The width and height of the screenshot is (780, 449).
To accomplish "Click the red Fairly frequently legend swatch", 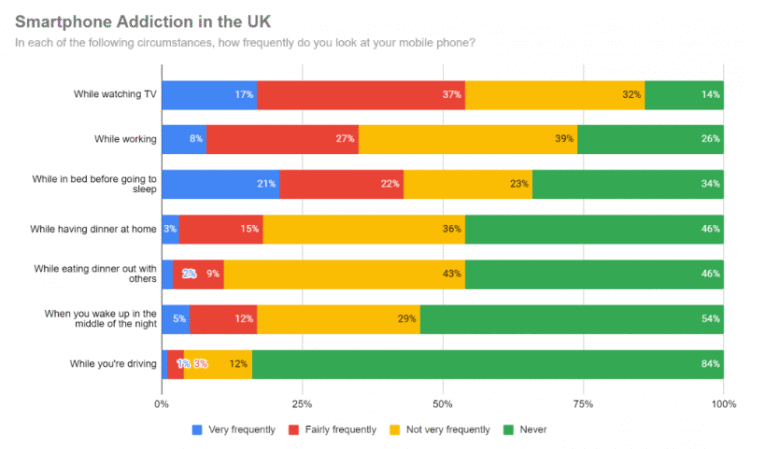I will pos(294,430).
